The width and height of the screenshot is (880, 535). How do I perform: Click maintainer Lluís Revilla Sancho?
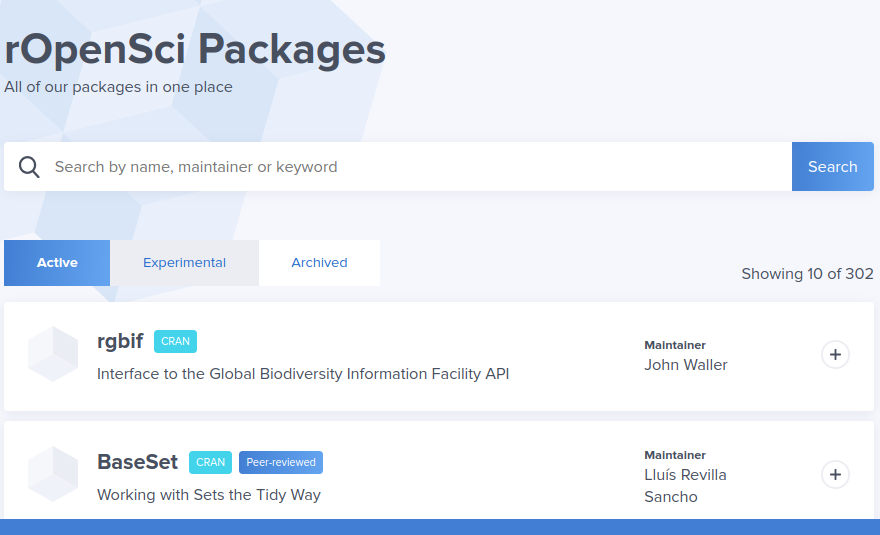tap(685, 485)
